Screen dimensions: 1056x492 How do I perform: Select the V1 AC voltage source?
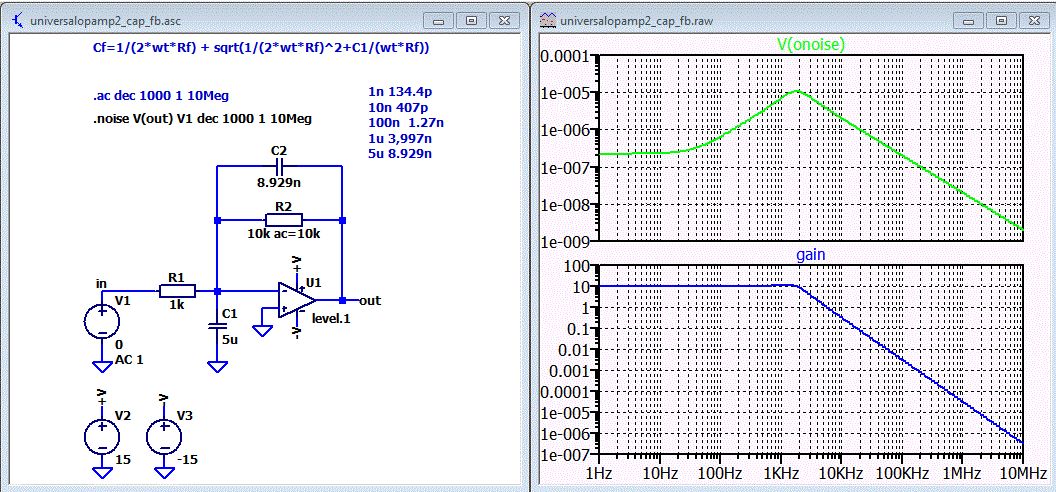click(x=101, y=322)
